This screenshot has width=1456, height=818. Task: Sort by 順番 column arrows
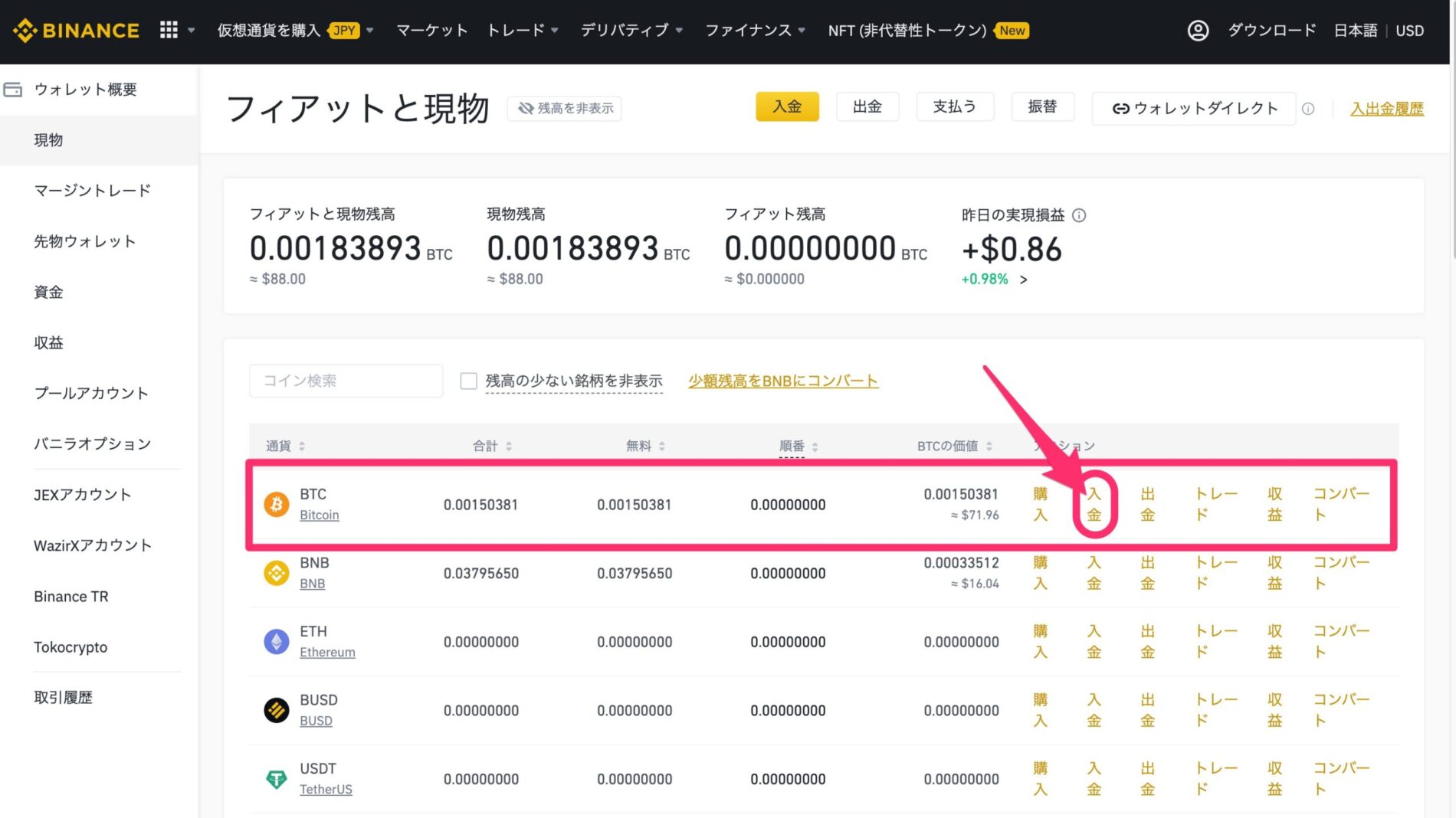[815, 446]
